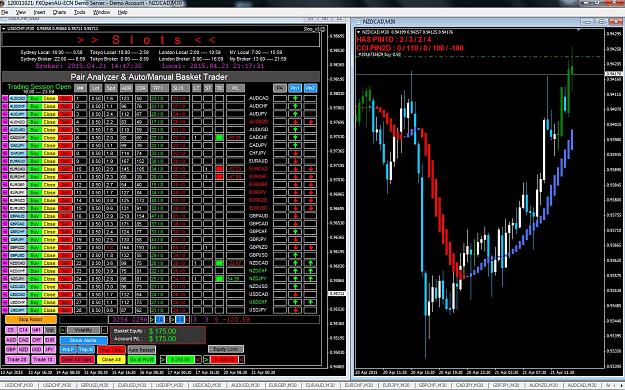
Task: Click the Trade 10 button
Action: 43,360
